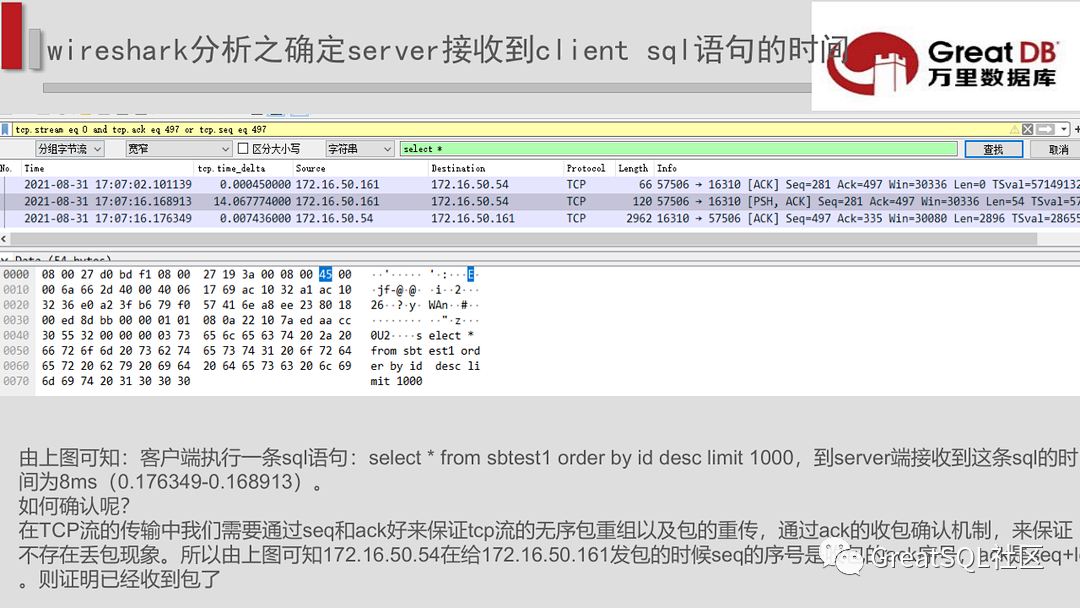Click the 取消 cancel button
Image resolution: width=1080 pixels, height=608 pixels.
[x=1056, y=149]
